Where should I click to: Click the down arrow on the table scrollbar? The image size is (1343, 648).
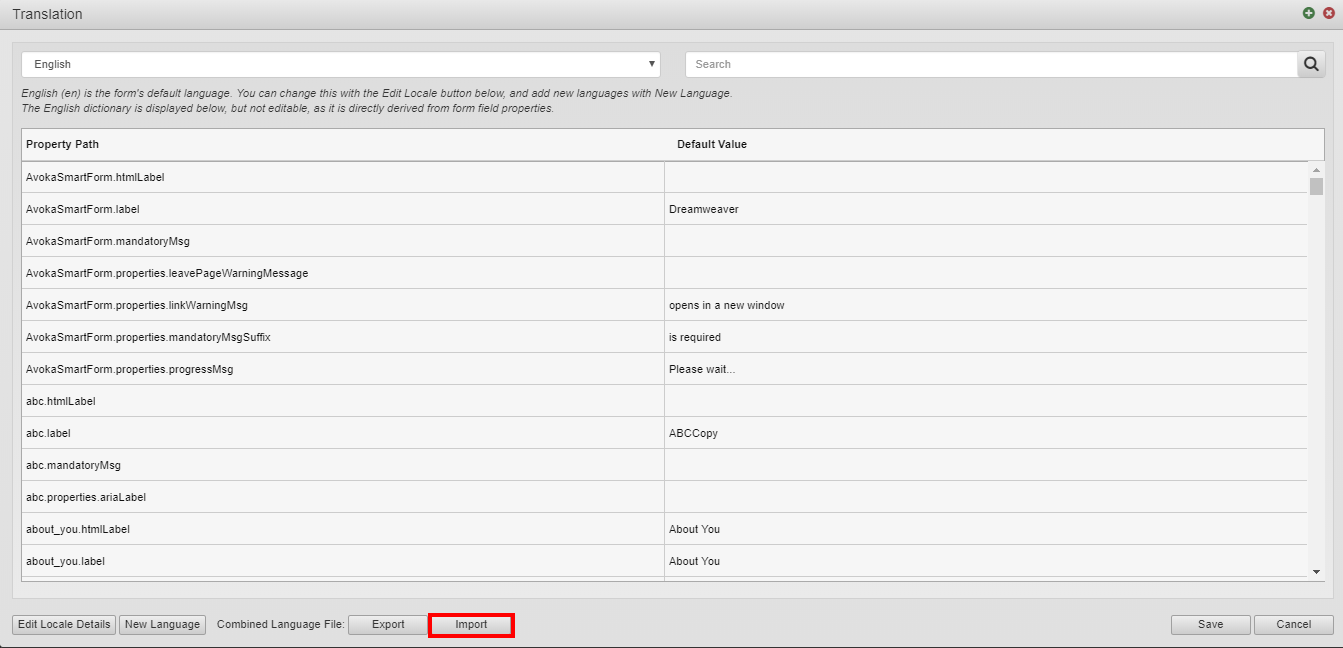click(1317, 570)
